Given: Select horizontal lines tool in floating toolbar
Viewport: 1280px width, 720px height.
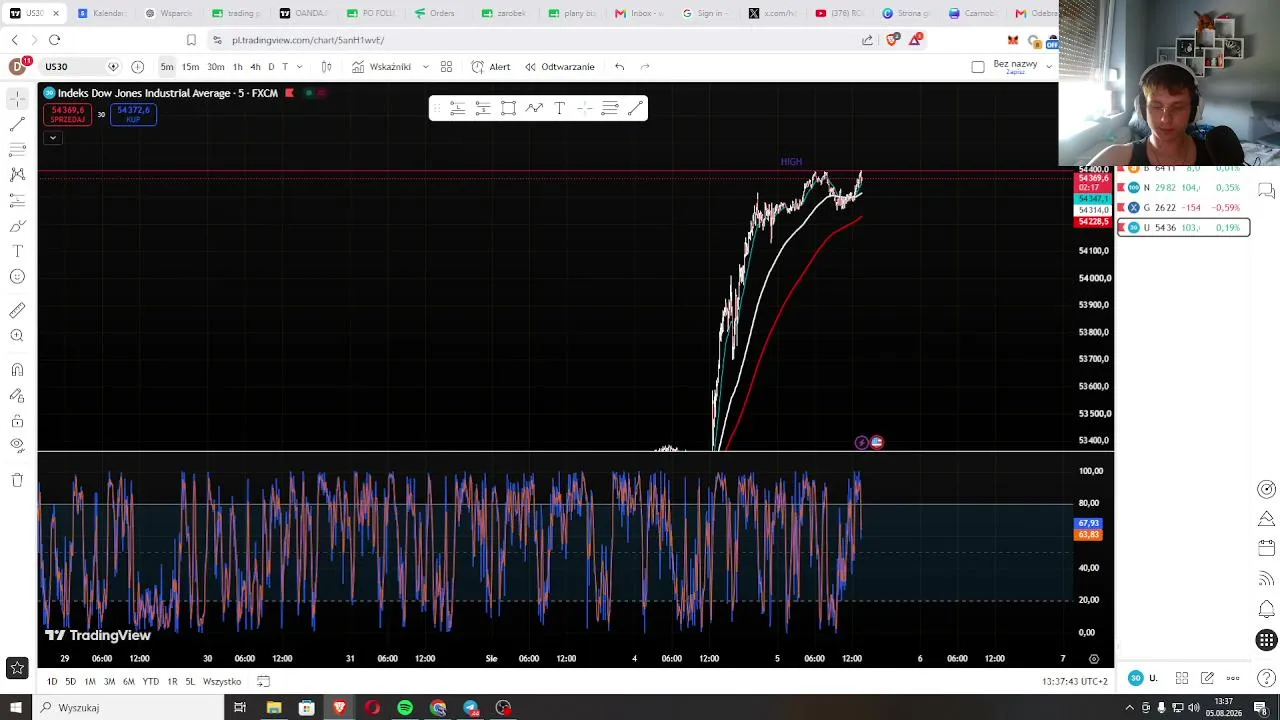Looking at the screenshot, I should point(610,108).
